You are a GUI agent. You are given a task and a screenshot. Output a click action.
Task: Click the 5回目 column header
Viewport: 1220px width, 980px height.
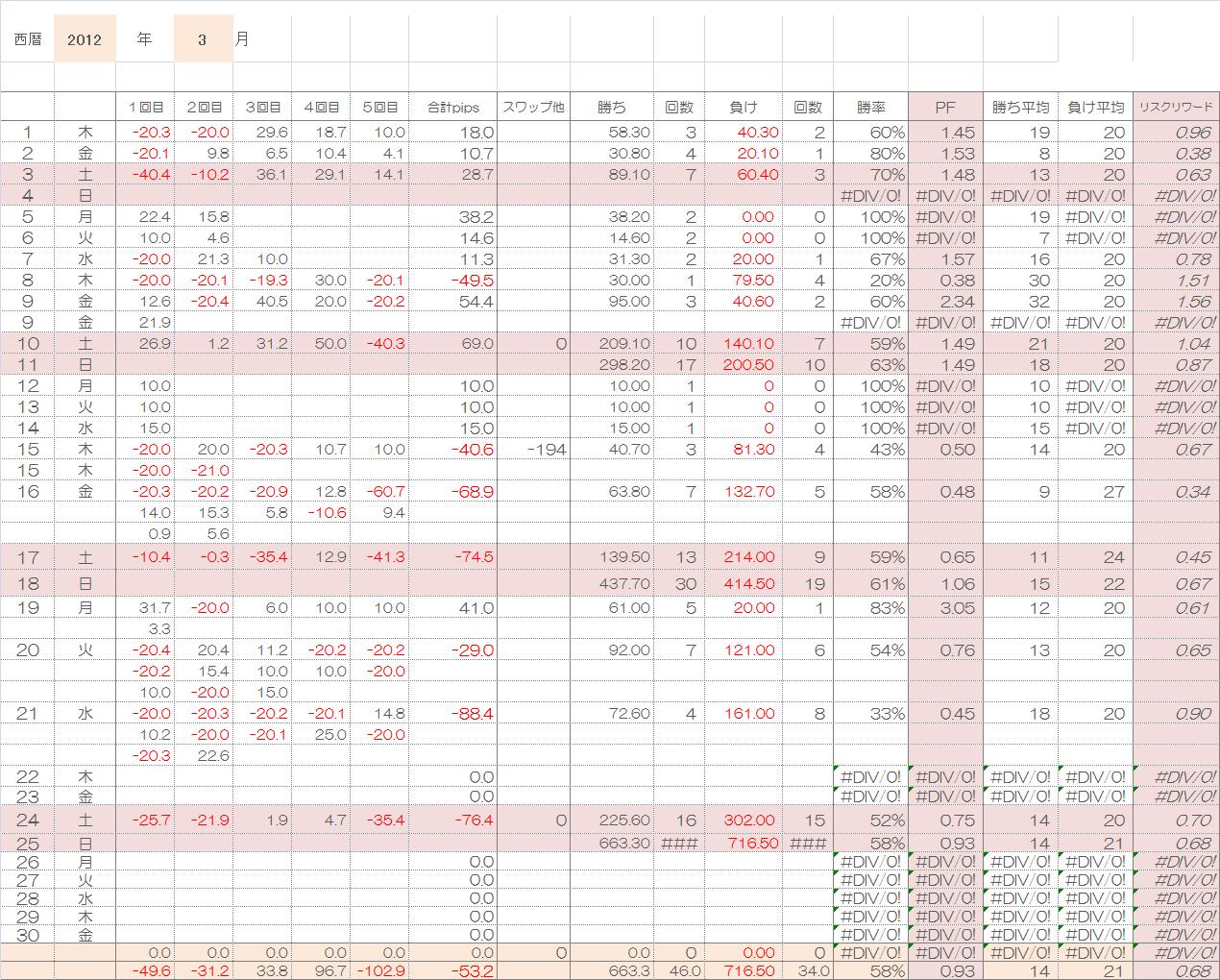378,108
